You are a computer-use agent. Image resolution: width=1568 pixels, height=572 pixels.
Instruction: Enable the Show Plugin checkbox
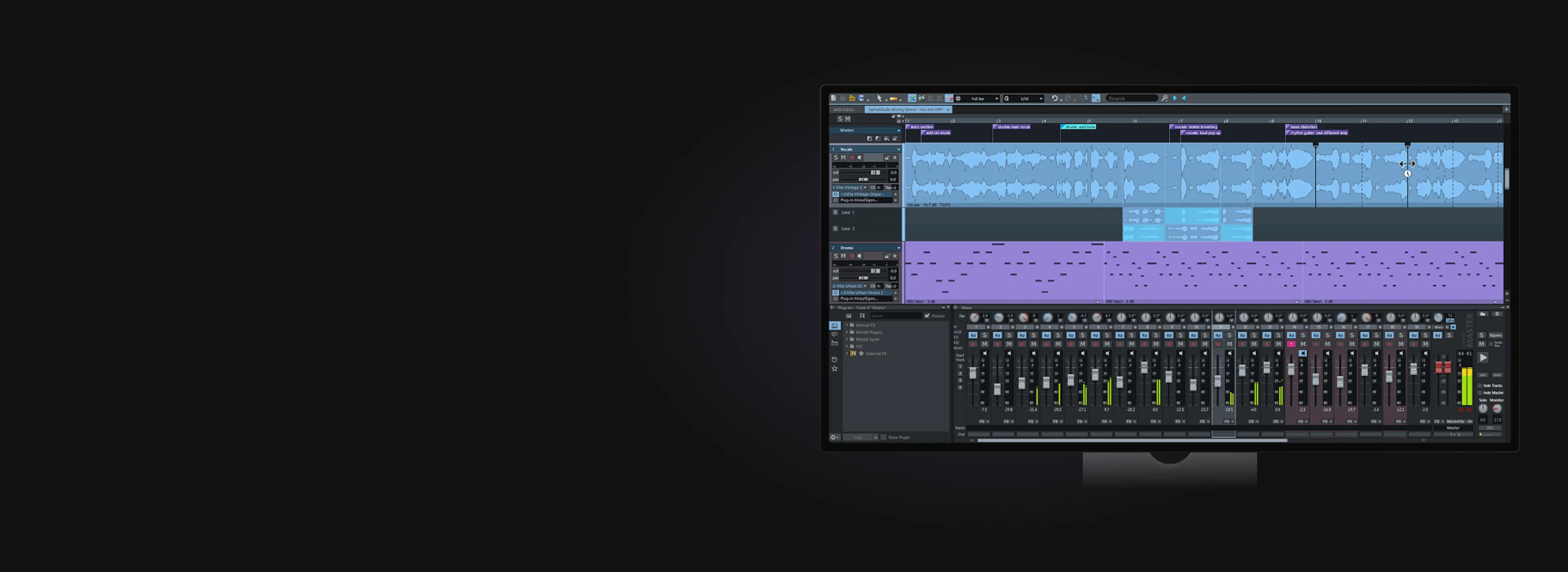tap(883, 438)
